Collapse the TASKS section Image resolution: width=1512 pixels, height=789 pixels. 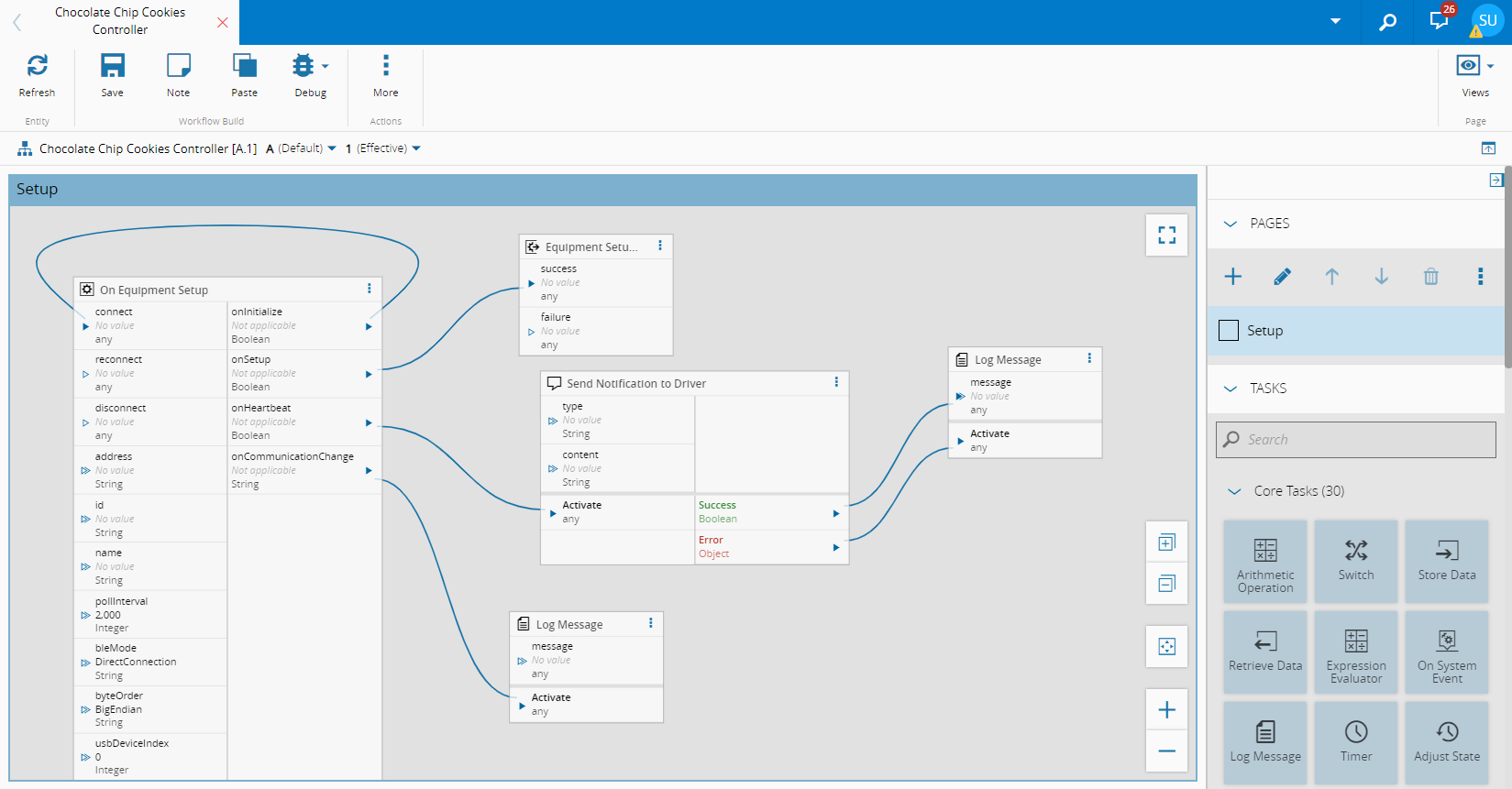(1231, 389)
